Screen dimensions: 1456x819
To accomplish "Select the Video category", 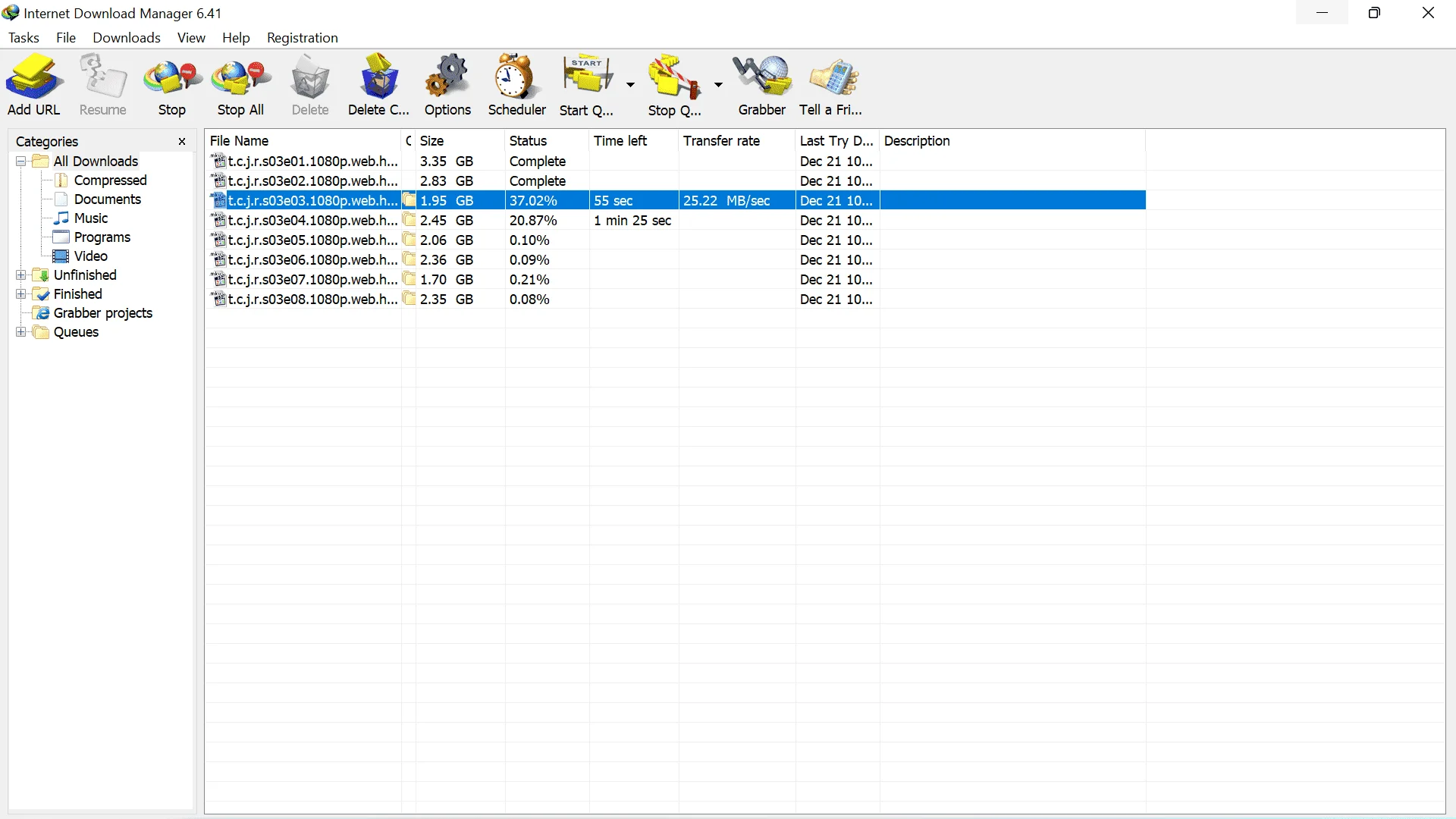I will (90, 256).
